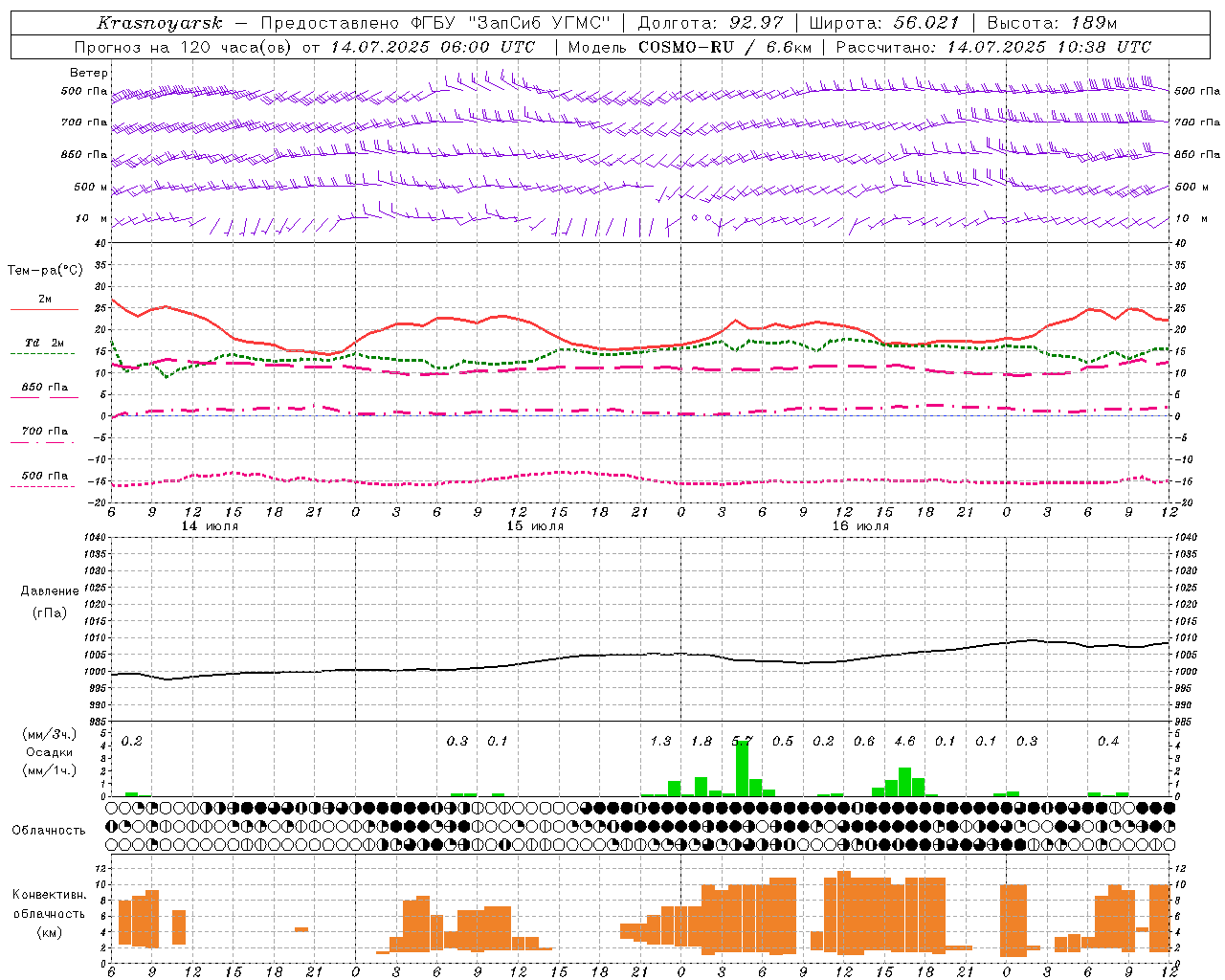Click the "15 июля" date label
The image size is (1225, 980).
535,526
